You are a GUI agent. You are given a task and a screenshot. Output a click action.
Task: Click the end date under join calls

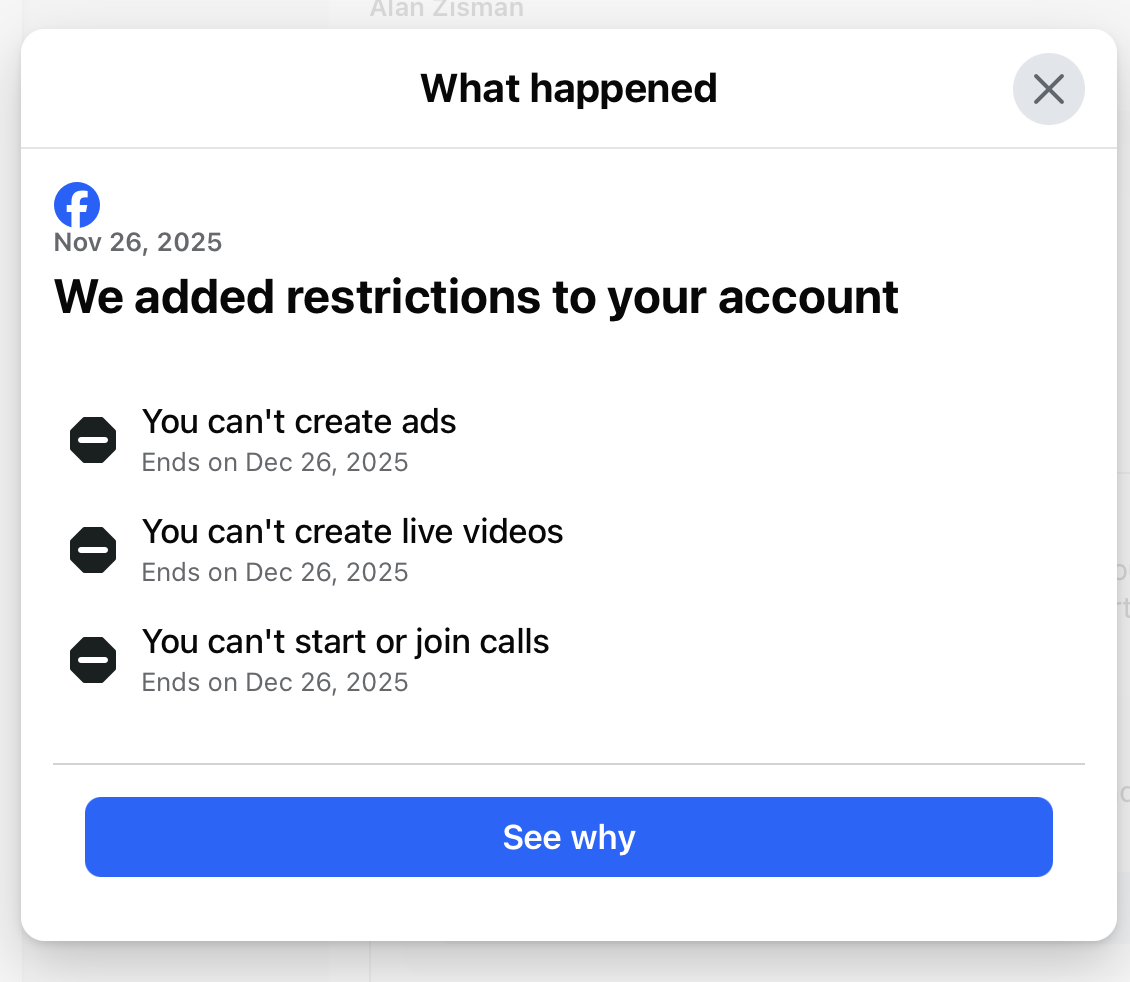tap(275, 682)
